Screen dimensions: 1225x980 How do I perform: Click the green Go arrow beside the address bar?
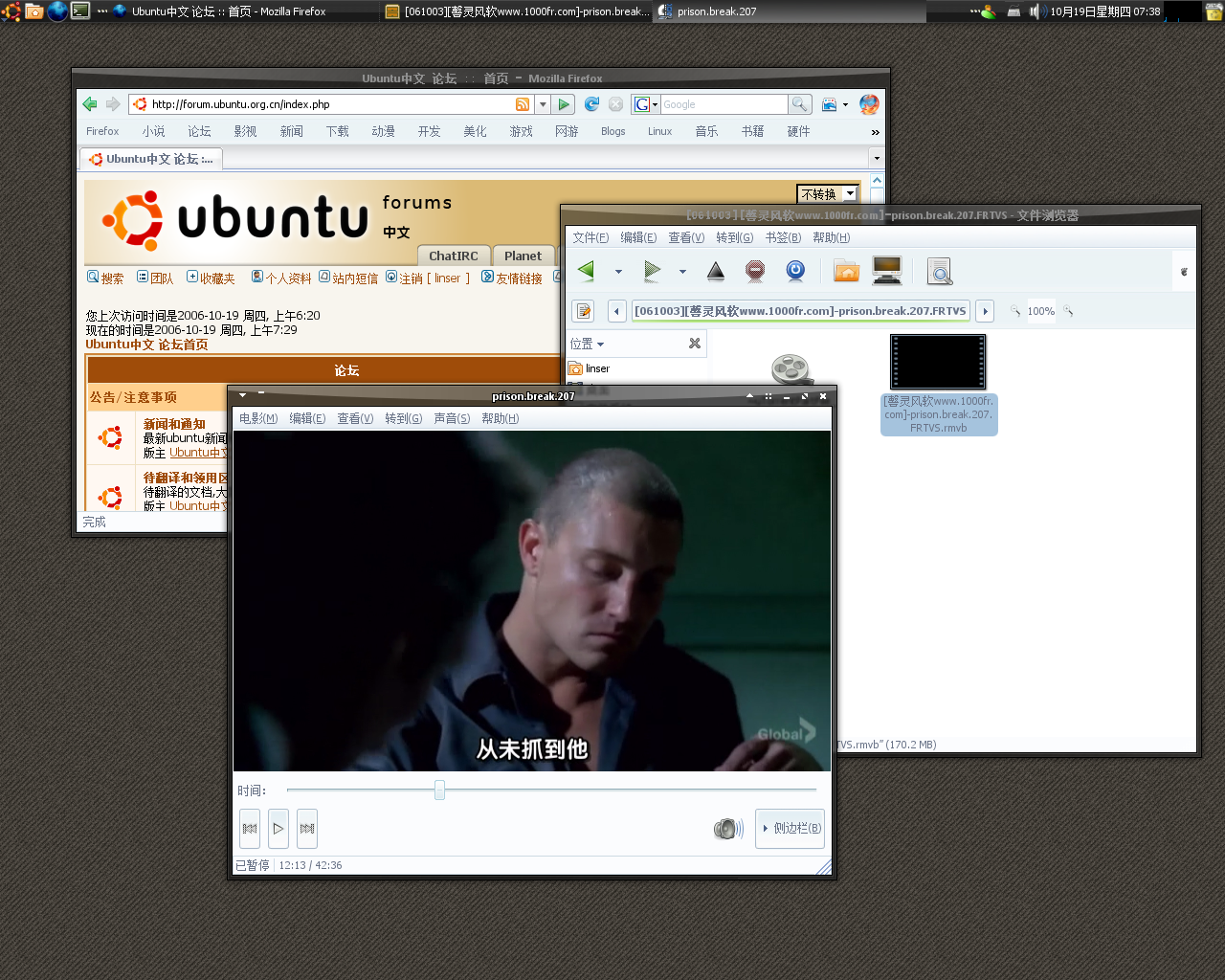click(x=564, y=104)
